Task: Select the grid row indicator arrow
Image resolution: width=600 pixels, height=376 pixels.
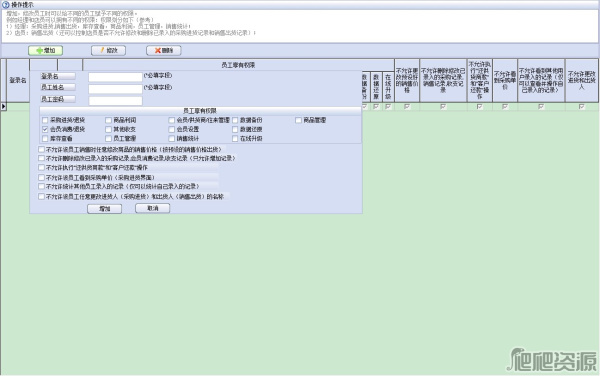Action: (3, 106)
